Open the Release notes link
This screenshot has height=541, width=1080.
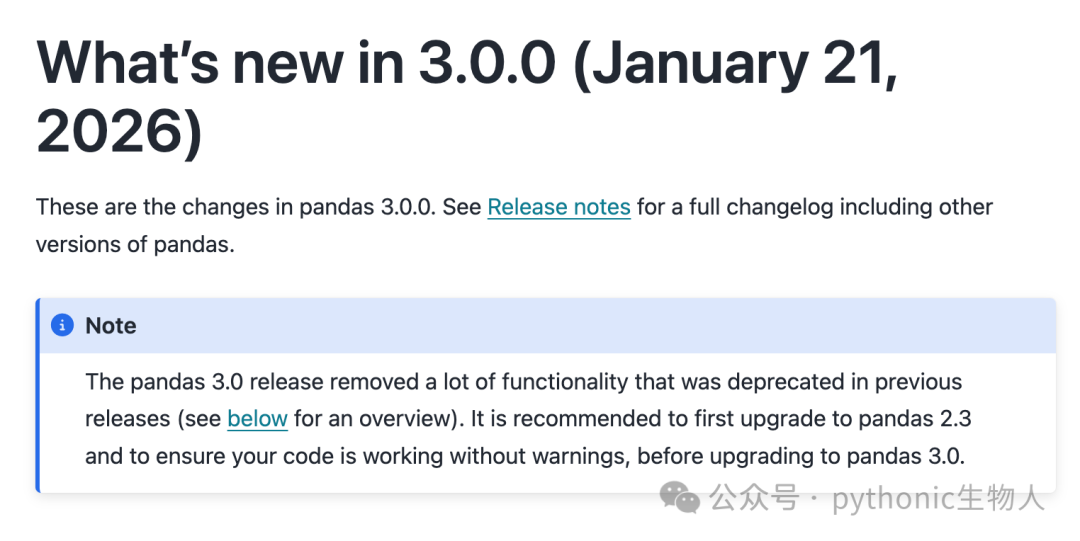pyautogui.click(x=559, y=207)
